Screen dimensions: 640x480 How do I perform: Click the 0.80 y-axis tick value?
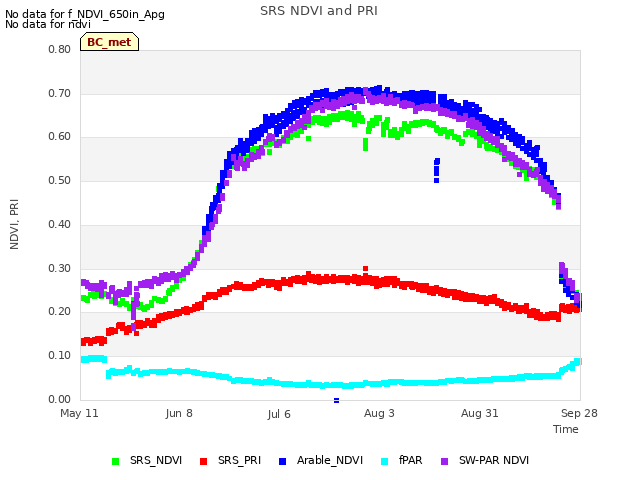pos(60,49)
